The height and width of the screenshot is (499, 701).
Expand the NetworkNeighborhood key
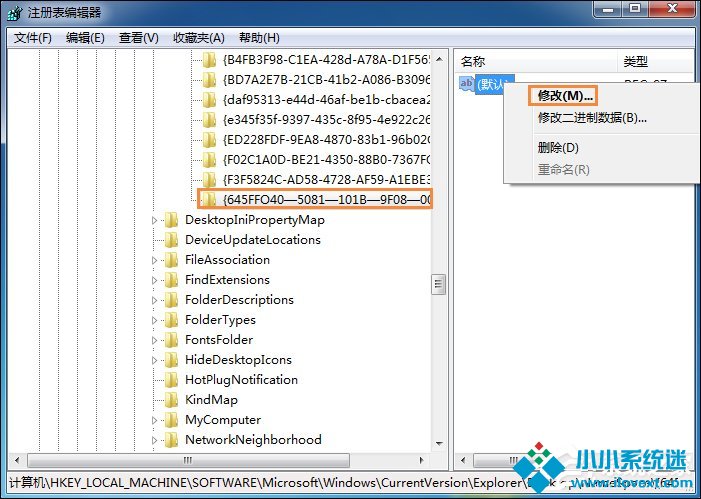(x=155, y=440)
